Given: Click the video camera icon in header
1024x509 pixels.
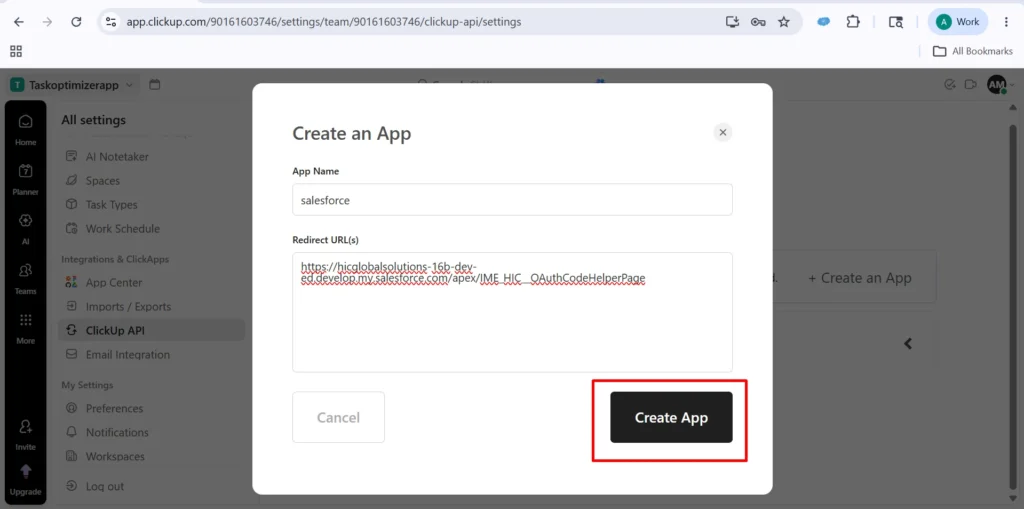Looking at the screenshot, I should tap(970, 84).
